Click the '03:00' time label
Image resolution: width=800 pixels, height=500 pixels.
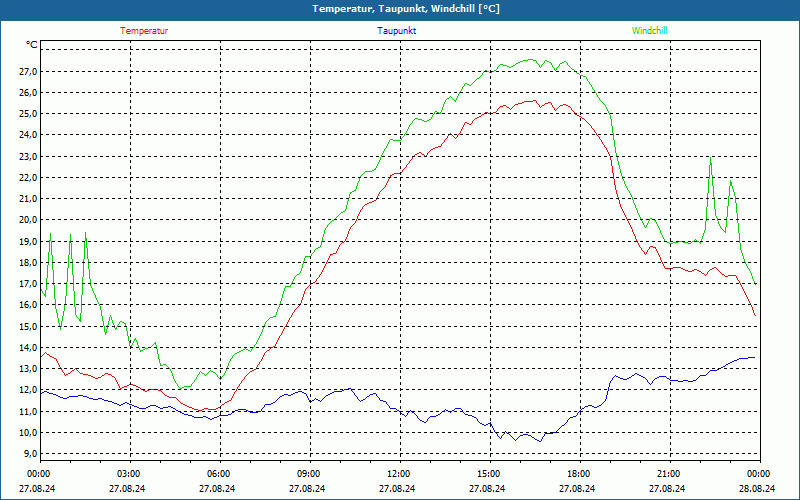(x=127, y=474)
